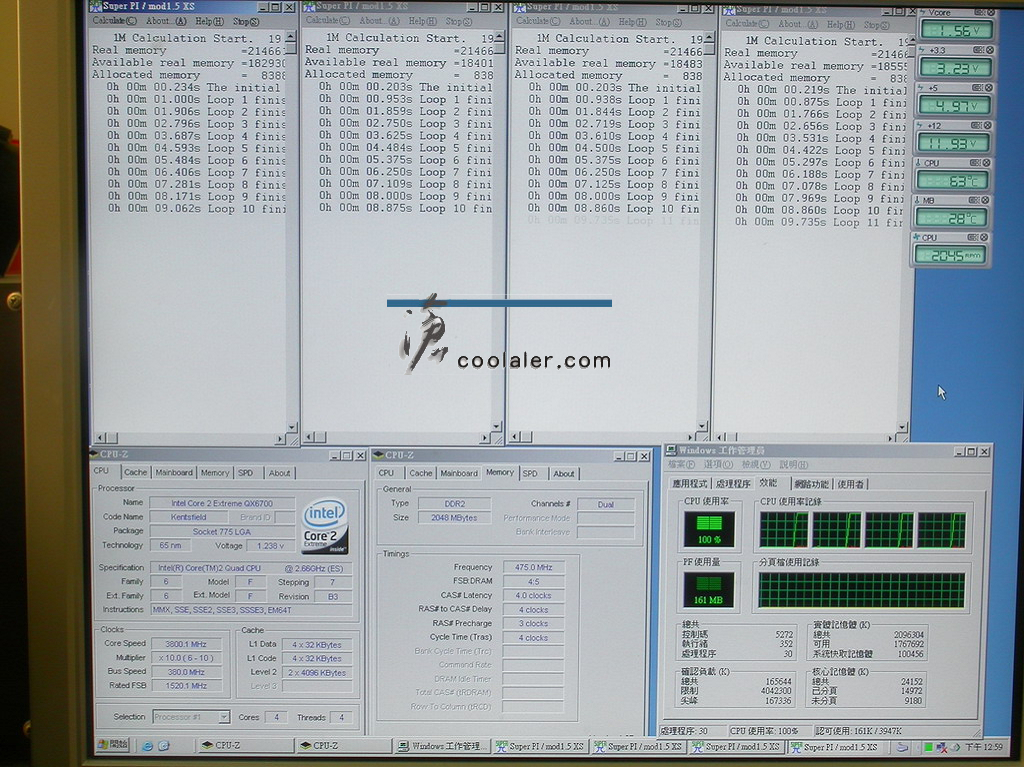Viewport: 1024px width, 768px height.
Task: Open settings icon on +12 voltage widget
Action: point(977,125)
